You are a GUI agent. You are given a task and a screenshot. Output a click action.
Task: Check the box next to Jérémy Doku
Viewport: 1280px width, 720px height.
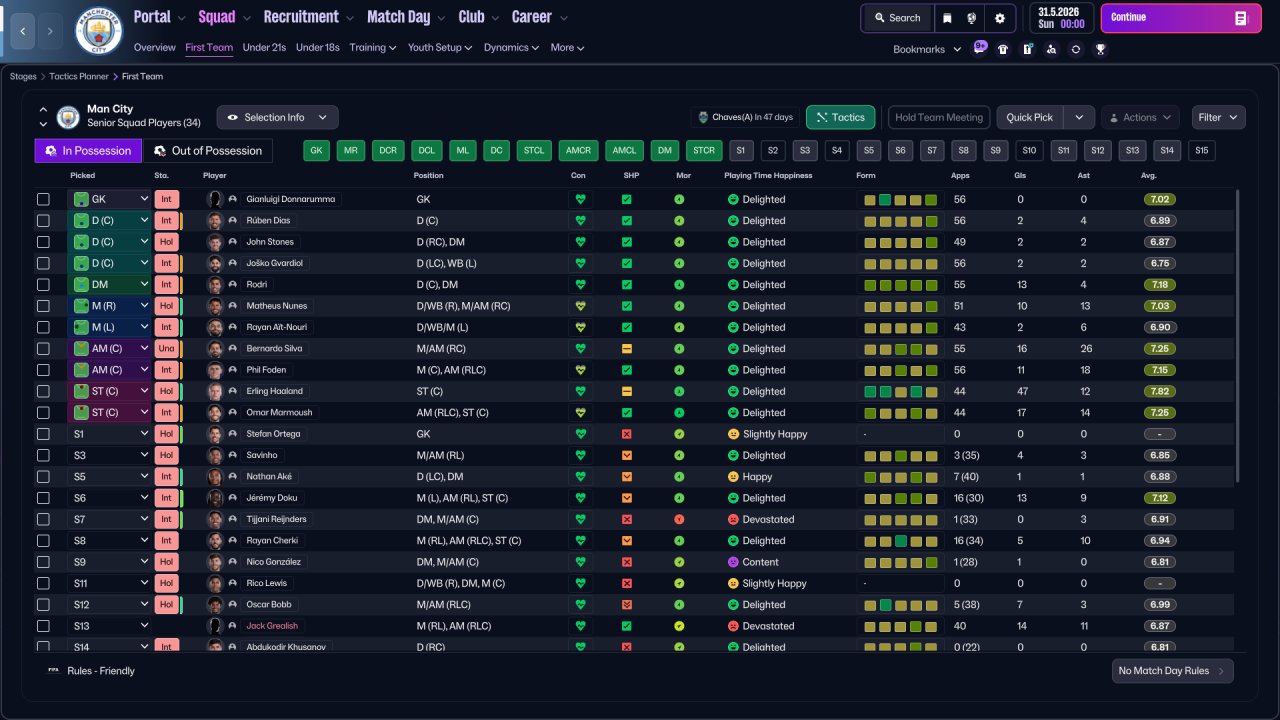click(x=43, y=498)
